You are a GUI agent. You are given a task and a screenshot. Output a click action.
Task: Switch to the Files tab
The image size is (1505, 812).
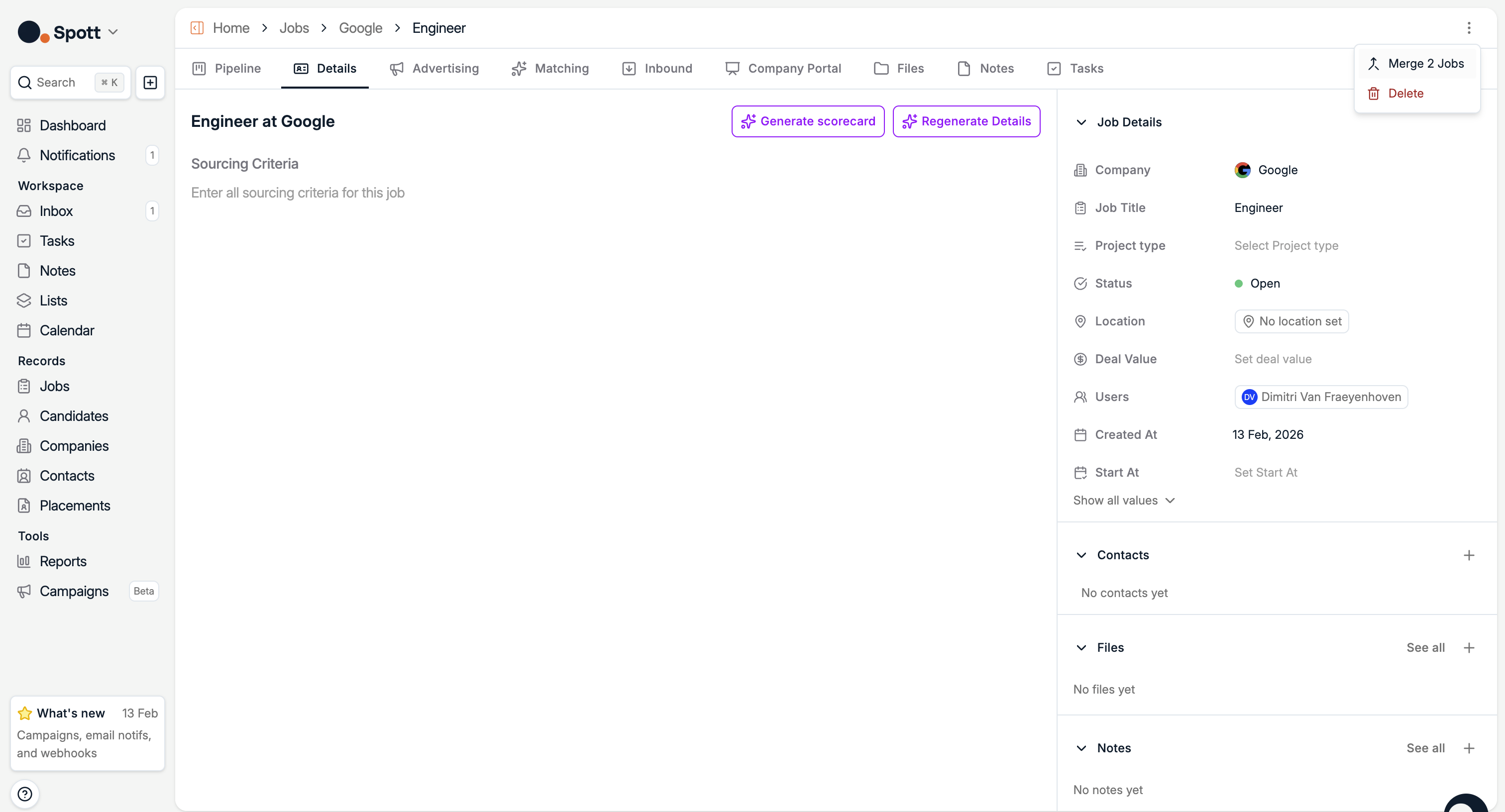point(898,68)
